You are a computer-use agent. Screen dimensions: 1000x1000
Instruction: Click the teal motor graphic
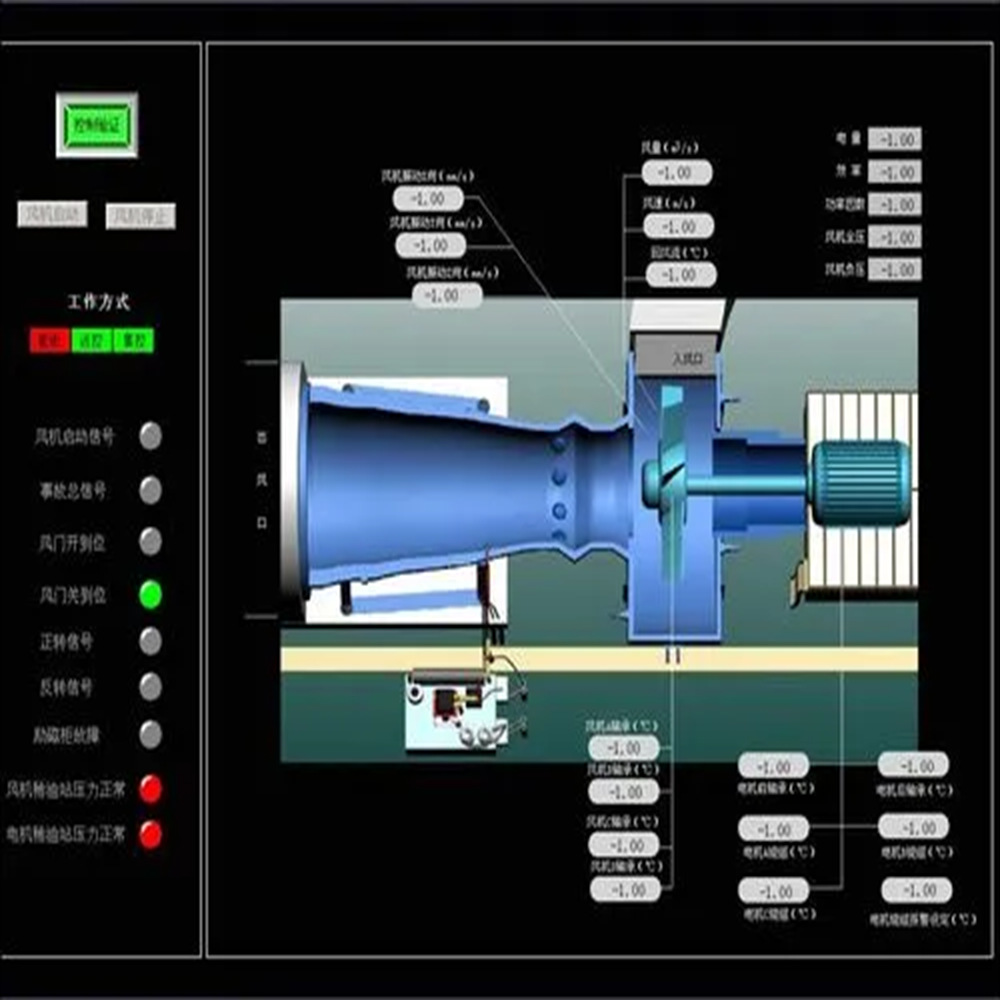860,483
